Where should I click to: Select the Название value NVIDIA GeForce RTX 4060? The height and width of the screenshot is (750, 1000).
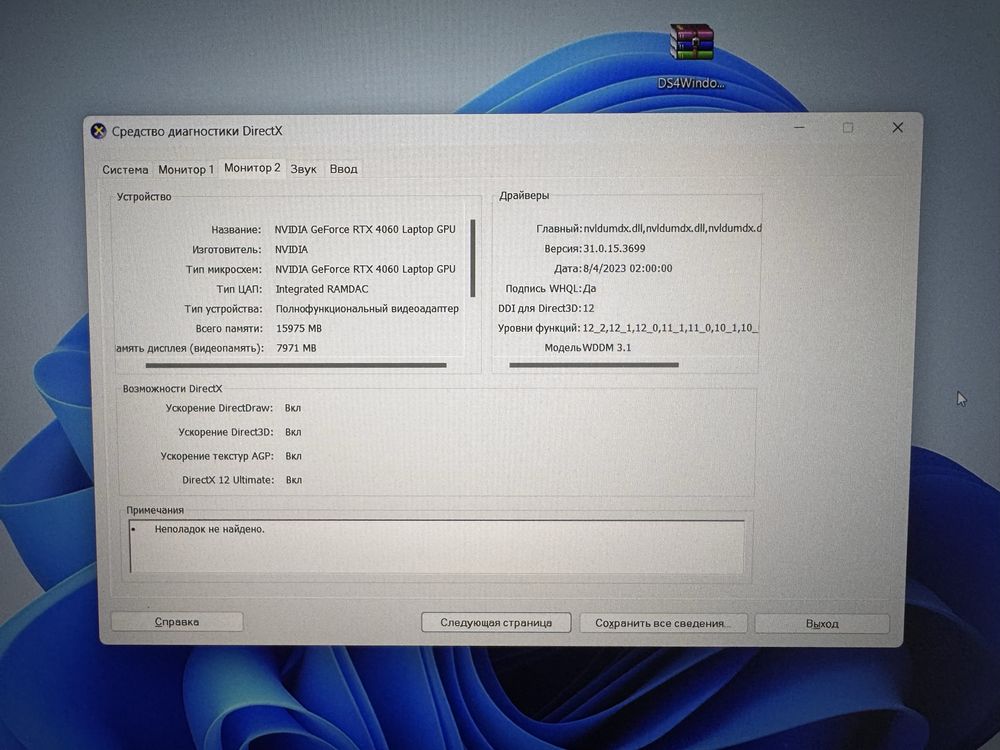(365, 229)
